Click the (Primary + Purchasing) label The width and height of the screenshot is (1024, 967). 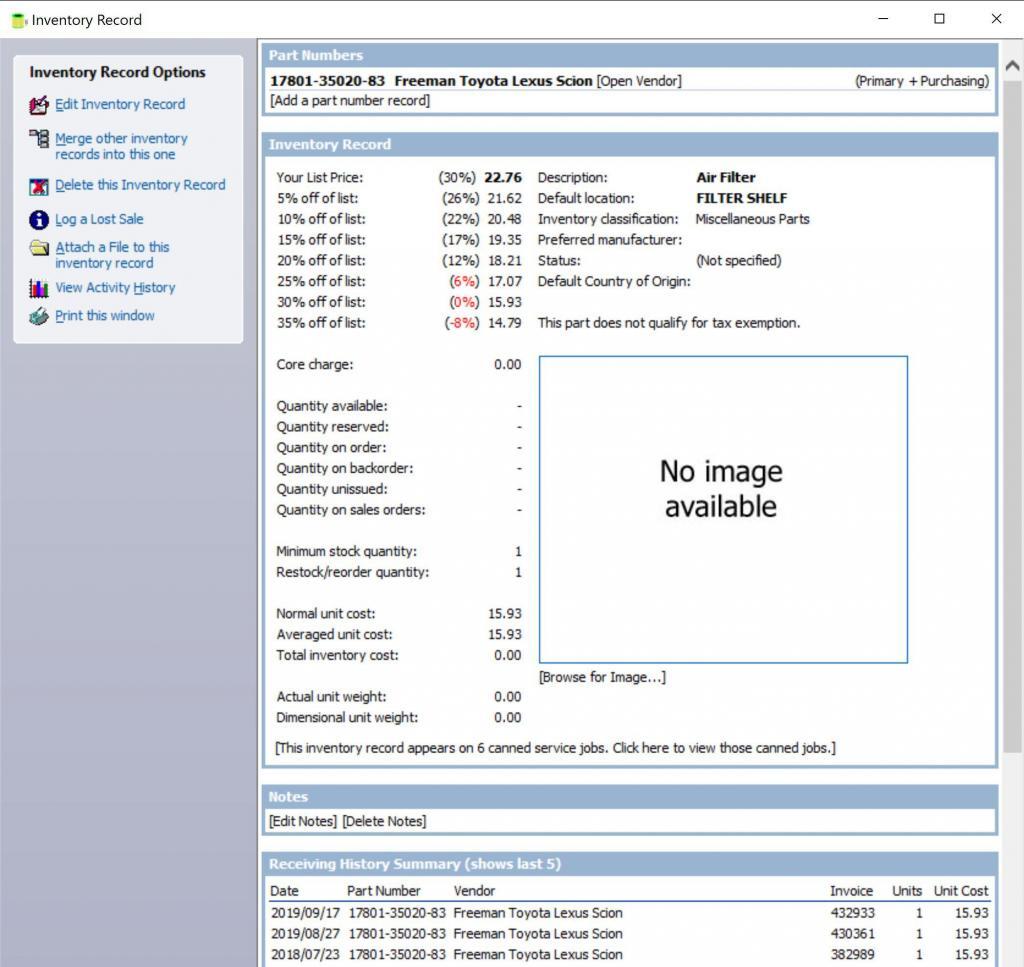922,81
